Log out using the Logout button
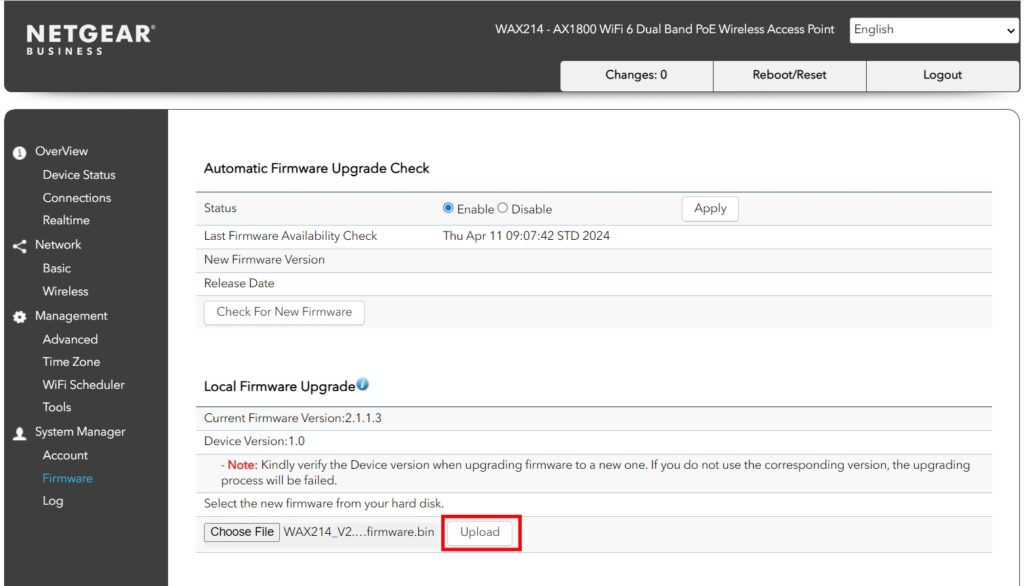The width and height of the screenshot is (1024, 586). (942, 75)
